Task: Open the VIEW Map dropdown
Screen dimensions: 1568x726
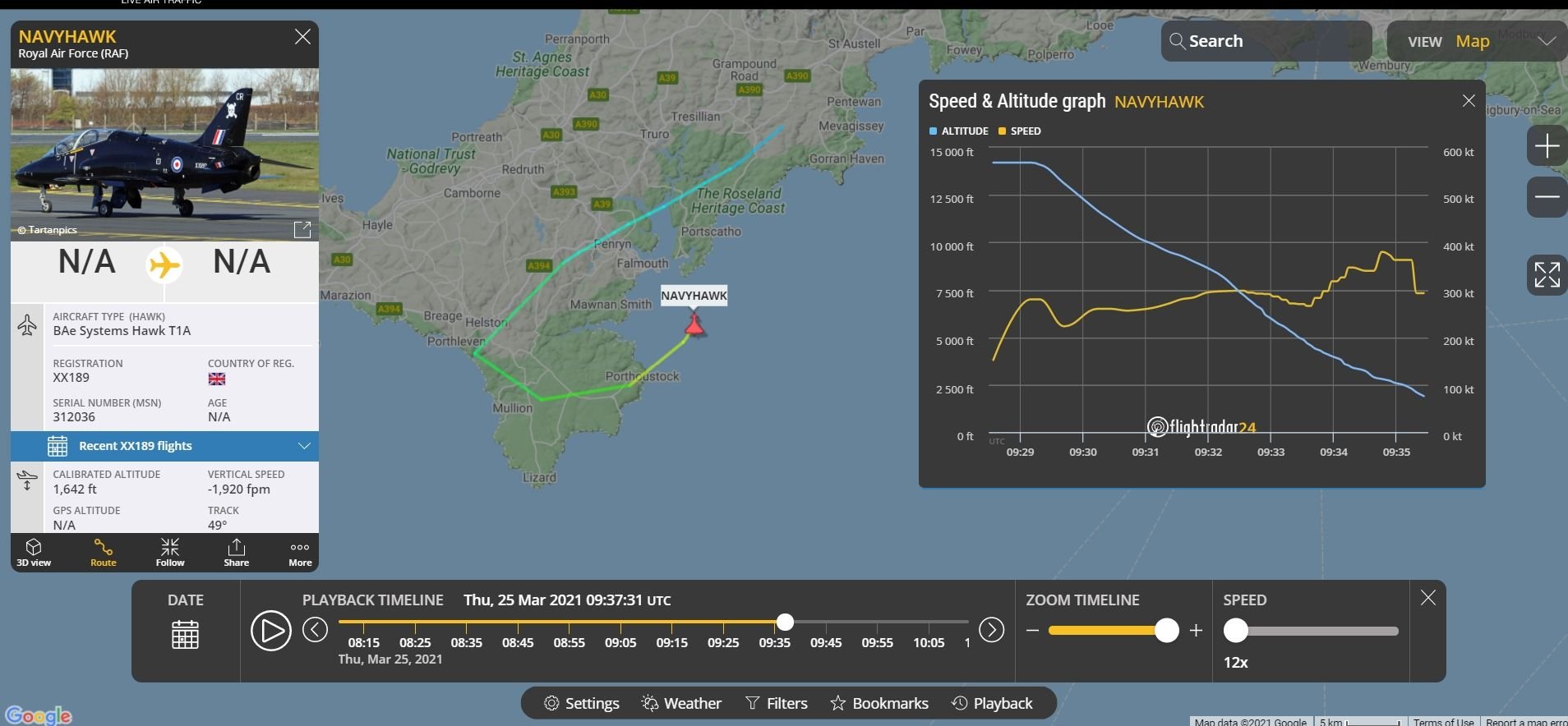Action: click(1477, 41)
